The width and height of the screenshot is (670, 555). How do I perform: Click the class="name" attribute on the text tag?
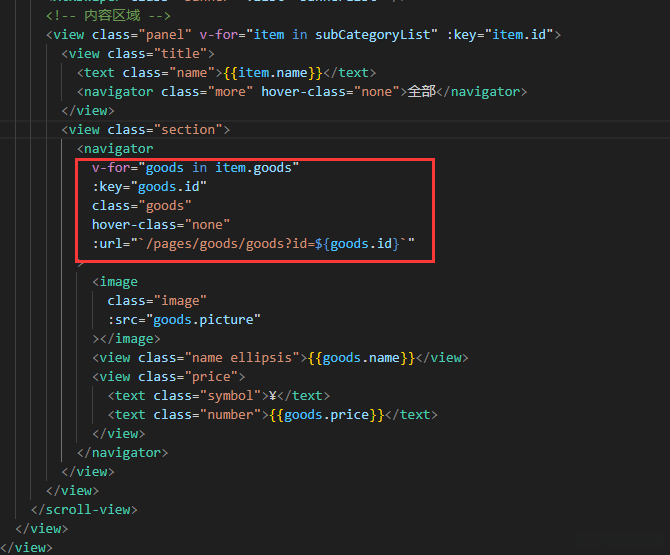168,73
